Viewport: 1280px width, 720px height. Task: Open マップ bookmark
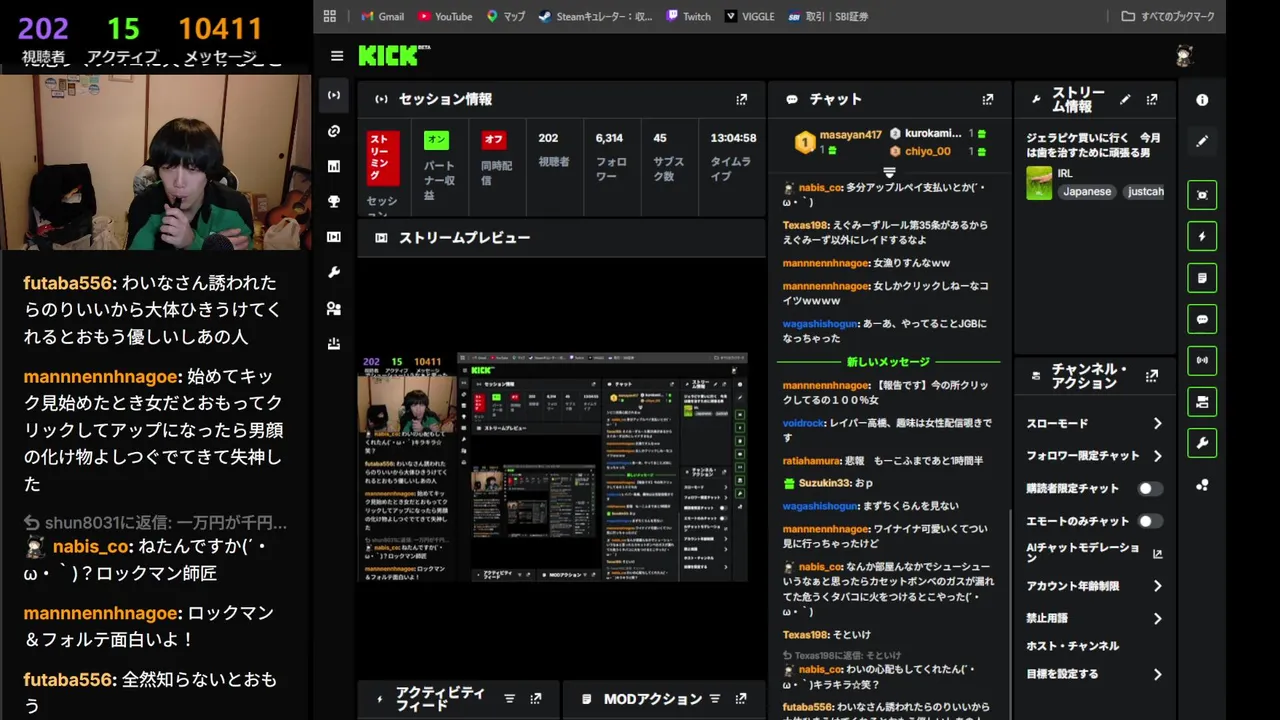coord(505,16)
